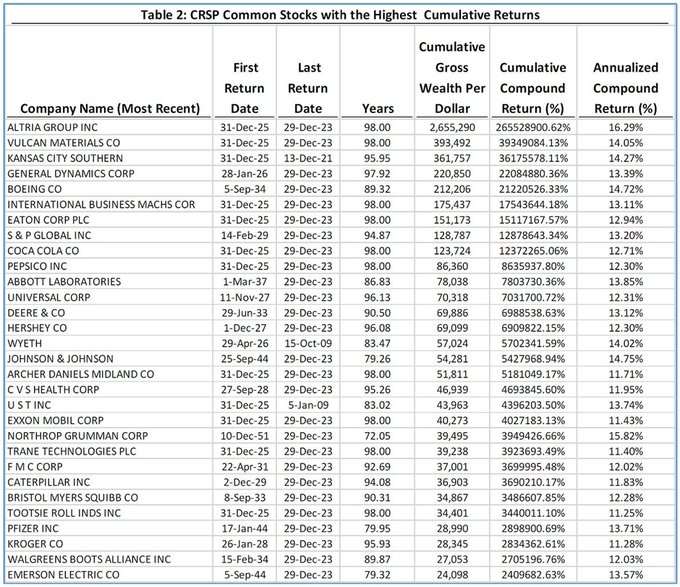This screenshot has height=587, width=680.
Task: Select Wyeth's last return date 15-Oct-09
Action: (308, 343)
